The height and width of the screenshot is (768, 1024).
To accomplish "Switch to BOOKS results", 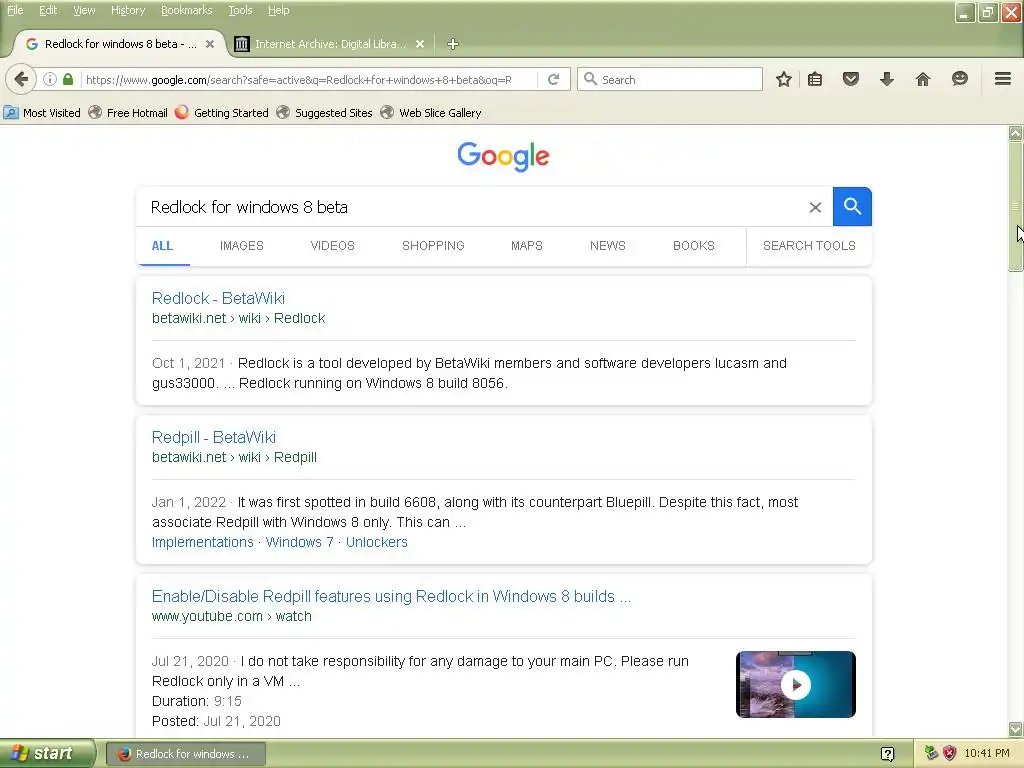I will pos(694,246).
